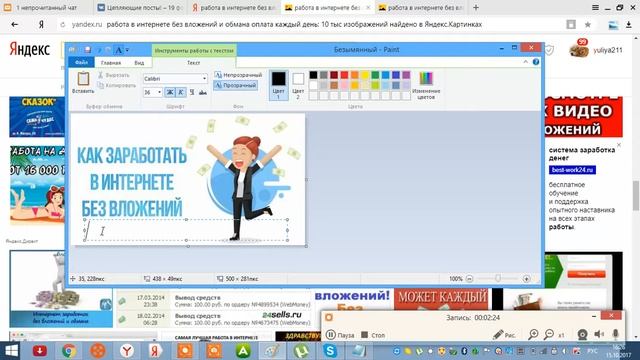This screenshot has height=360, width=640.
Task: Open the Calibri font family dropdown
Action: (x=204, y=79)
